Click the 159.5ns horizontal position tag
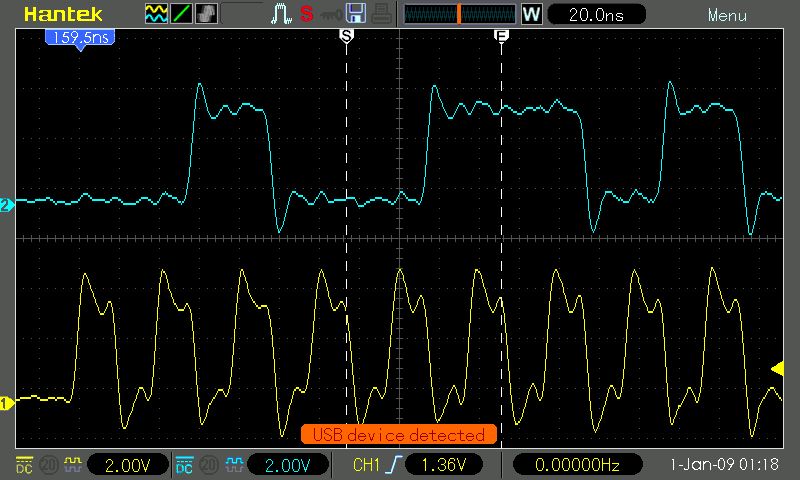This screenshot has width=800, height=480. tap(80, 38)
